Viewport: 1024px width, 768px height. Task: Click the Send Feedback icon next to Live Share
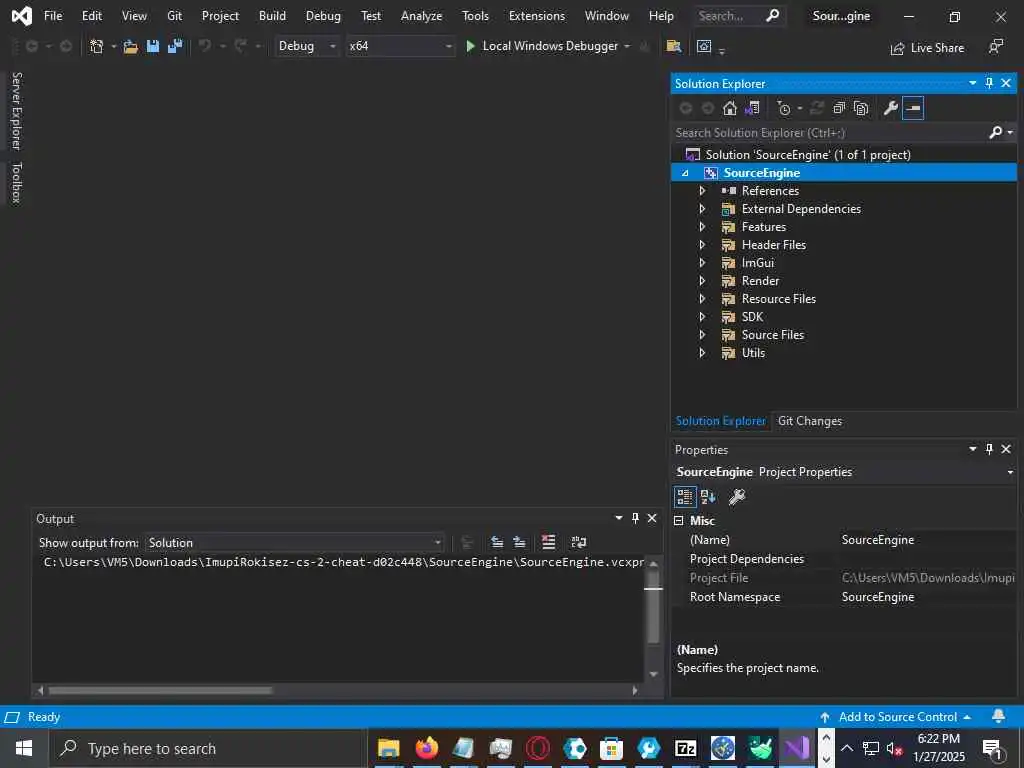[x=996, y=46]
